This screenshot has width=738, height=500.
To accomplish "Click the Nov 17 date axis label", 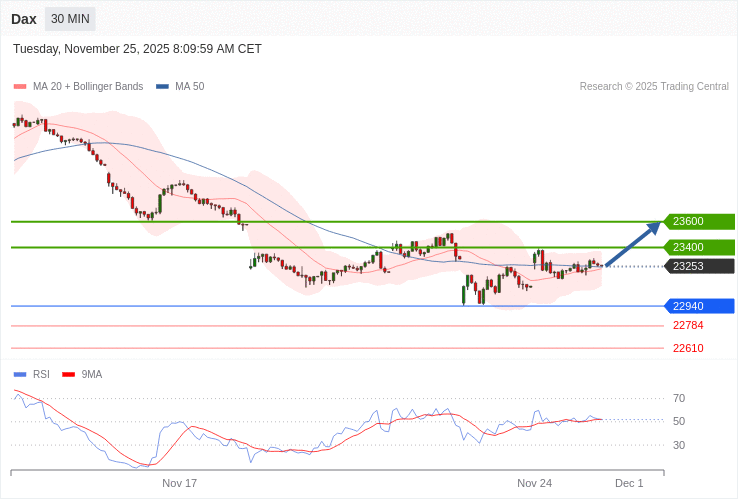I will pos(180,483).
